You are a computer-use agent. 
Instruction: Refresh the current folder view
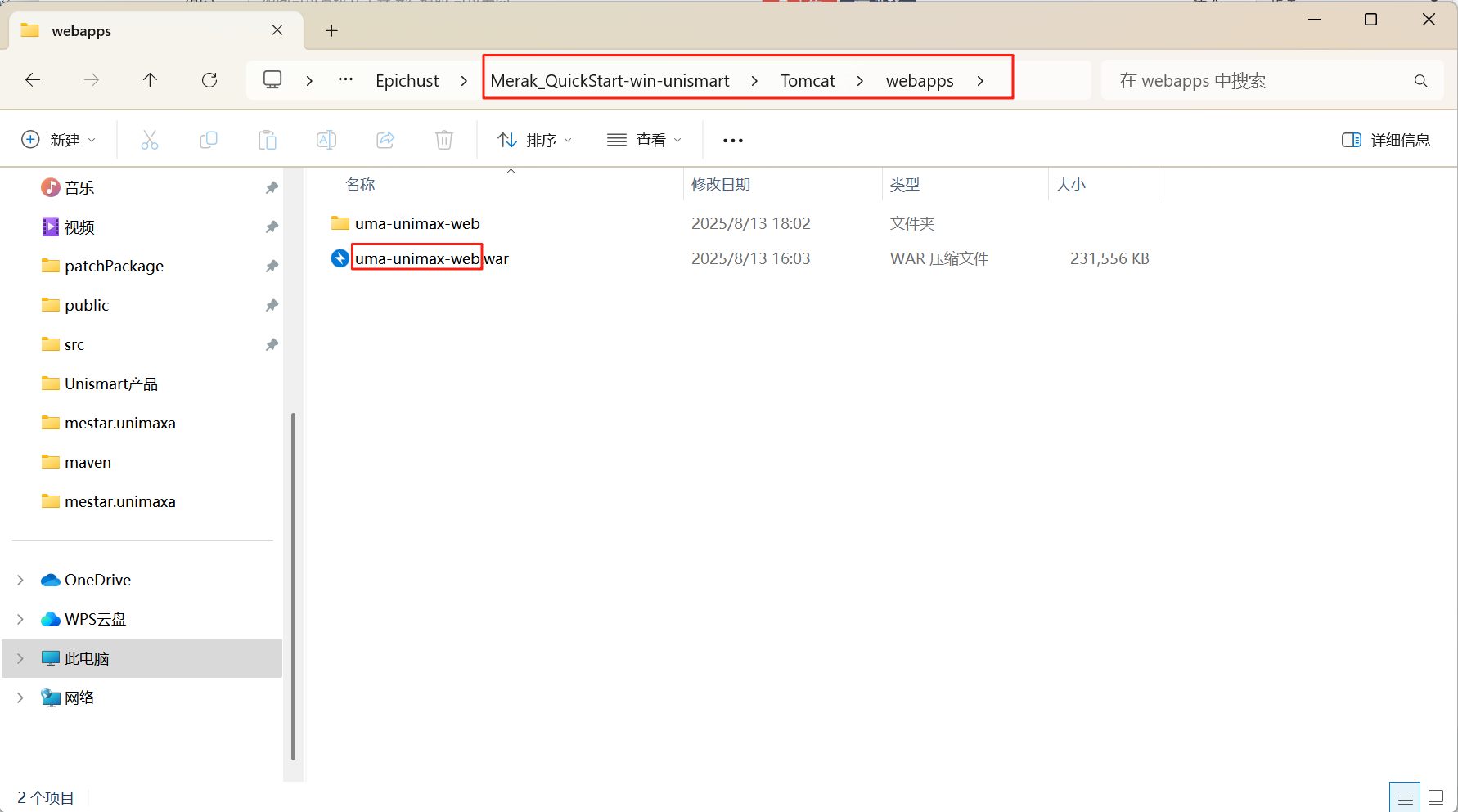(x=209, y=80)
